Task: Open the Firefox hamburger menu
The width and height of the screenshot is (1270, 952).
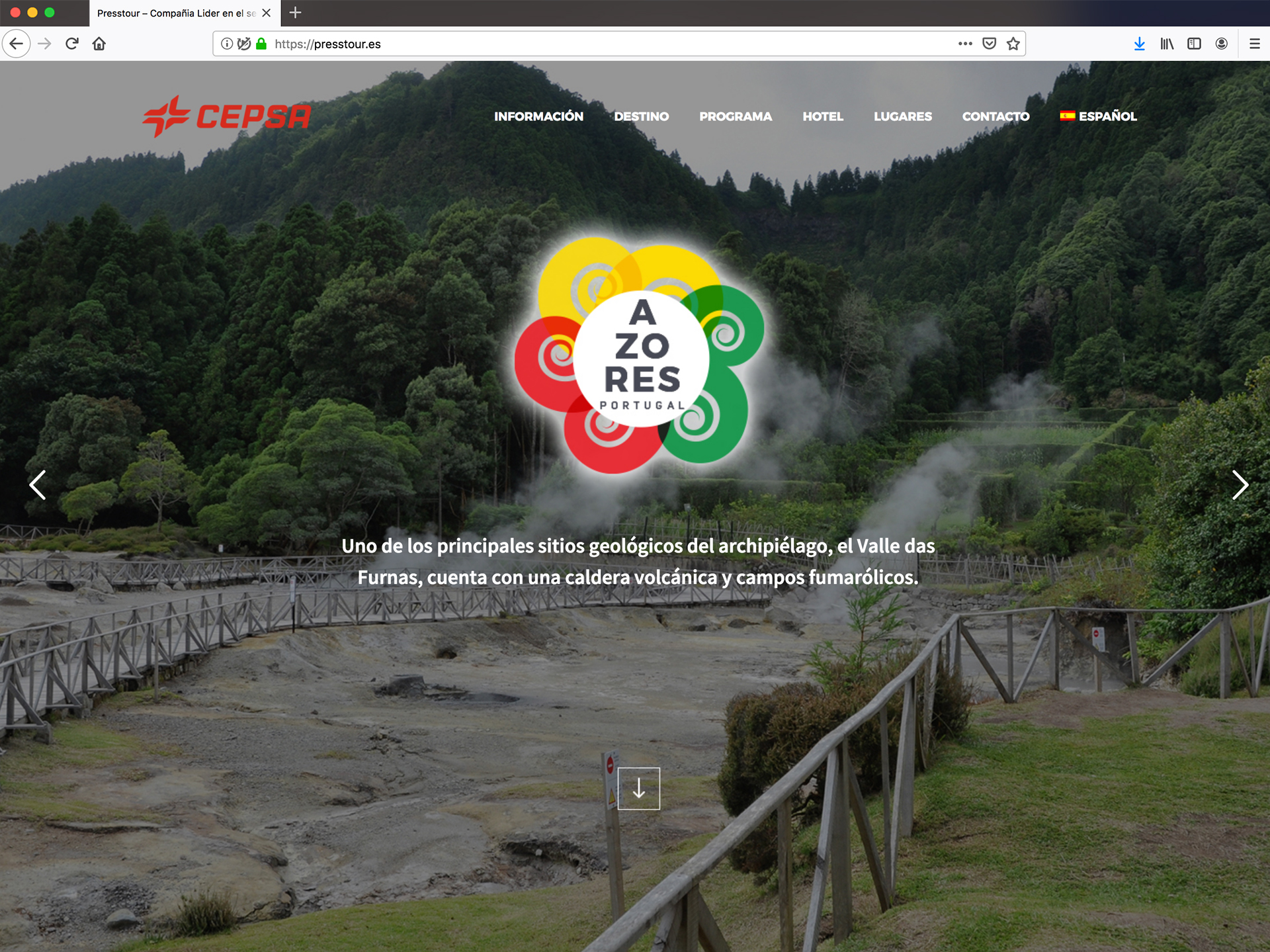Action: 1254,44
